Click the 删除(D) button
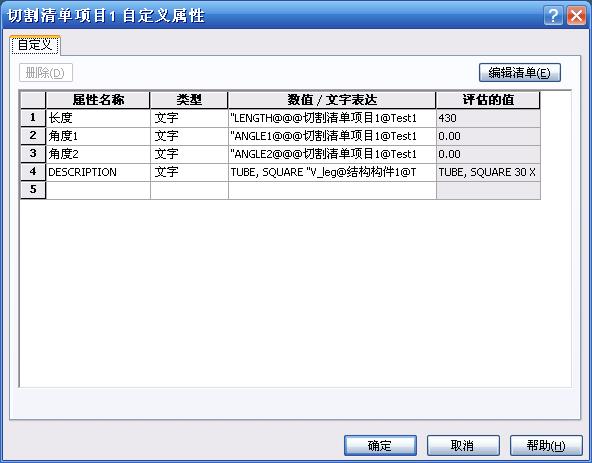Image resolution: width=592 pixels, height=463 pixels. point(46,73)
